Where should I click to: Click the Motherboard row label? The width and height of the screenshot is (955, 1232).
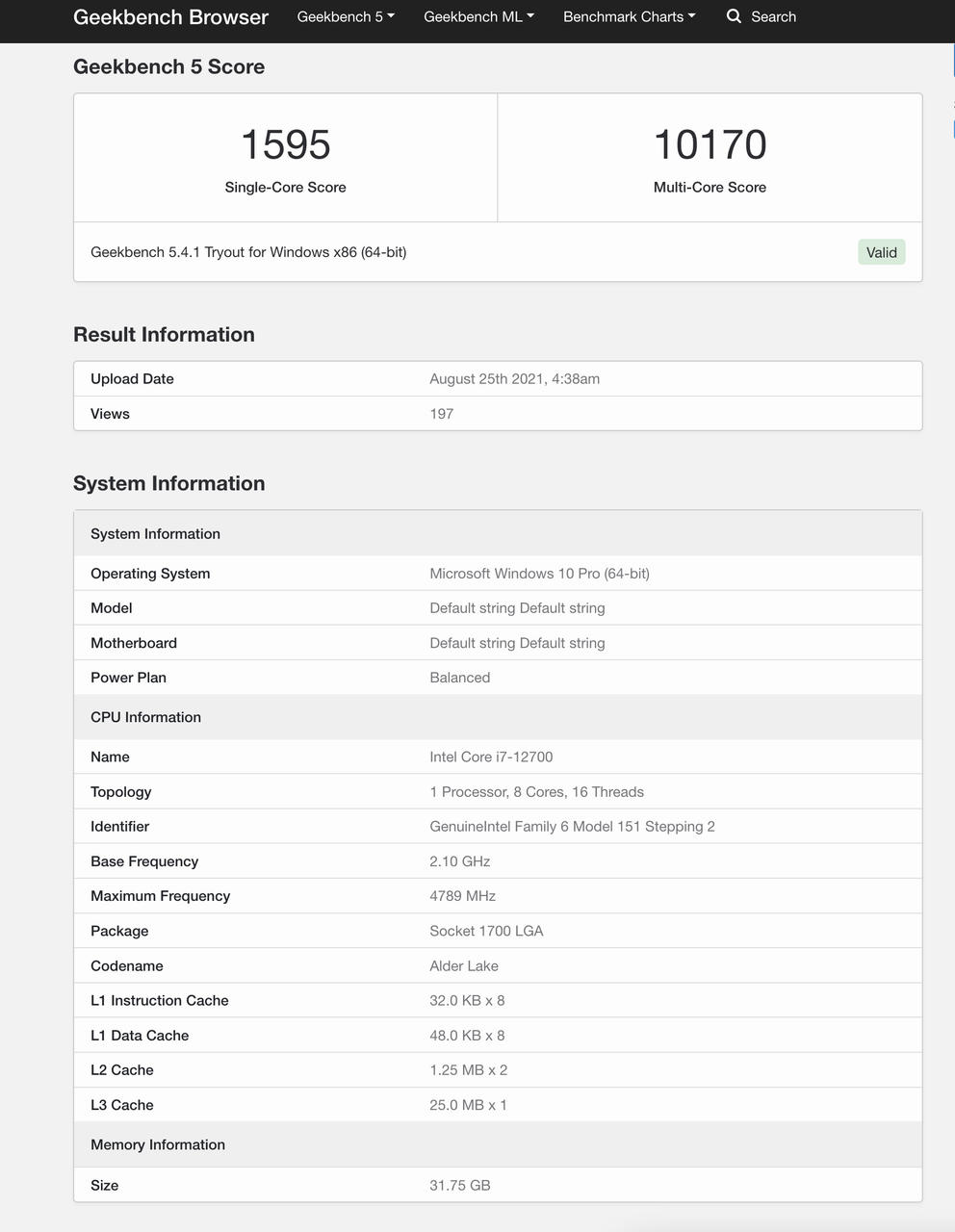pos(134,643)
